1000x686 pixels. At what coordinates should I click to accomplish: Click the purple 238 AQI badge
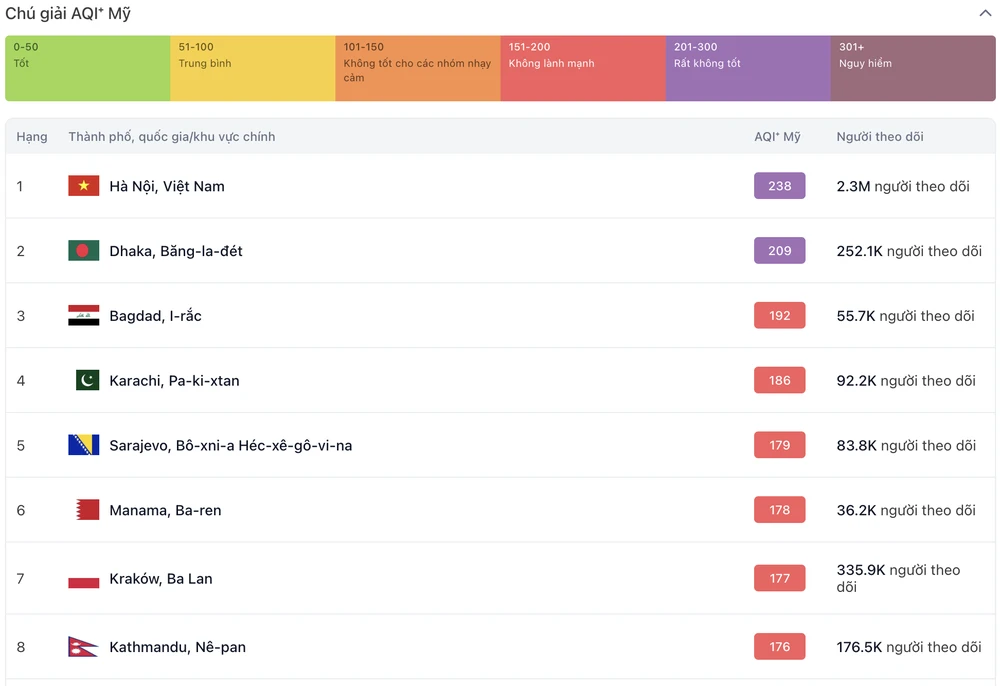pos(780,186)
